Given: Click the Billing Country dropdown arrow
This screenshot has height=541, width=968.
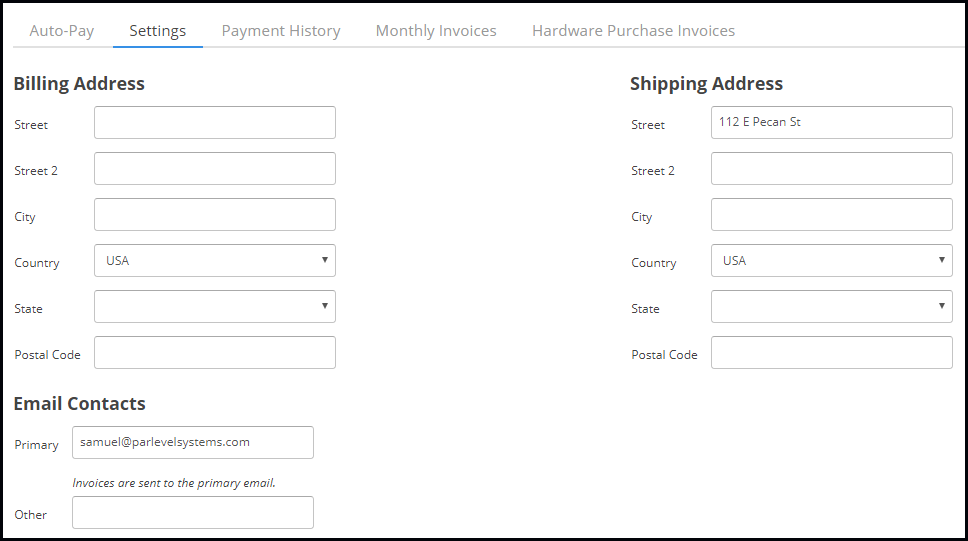Looking at the screenshot, I should pos(324,260).
